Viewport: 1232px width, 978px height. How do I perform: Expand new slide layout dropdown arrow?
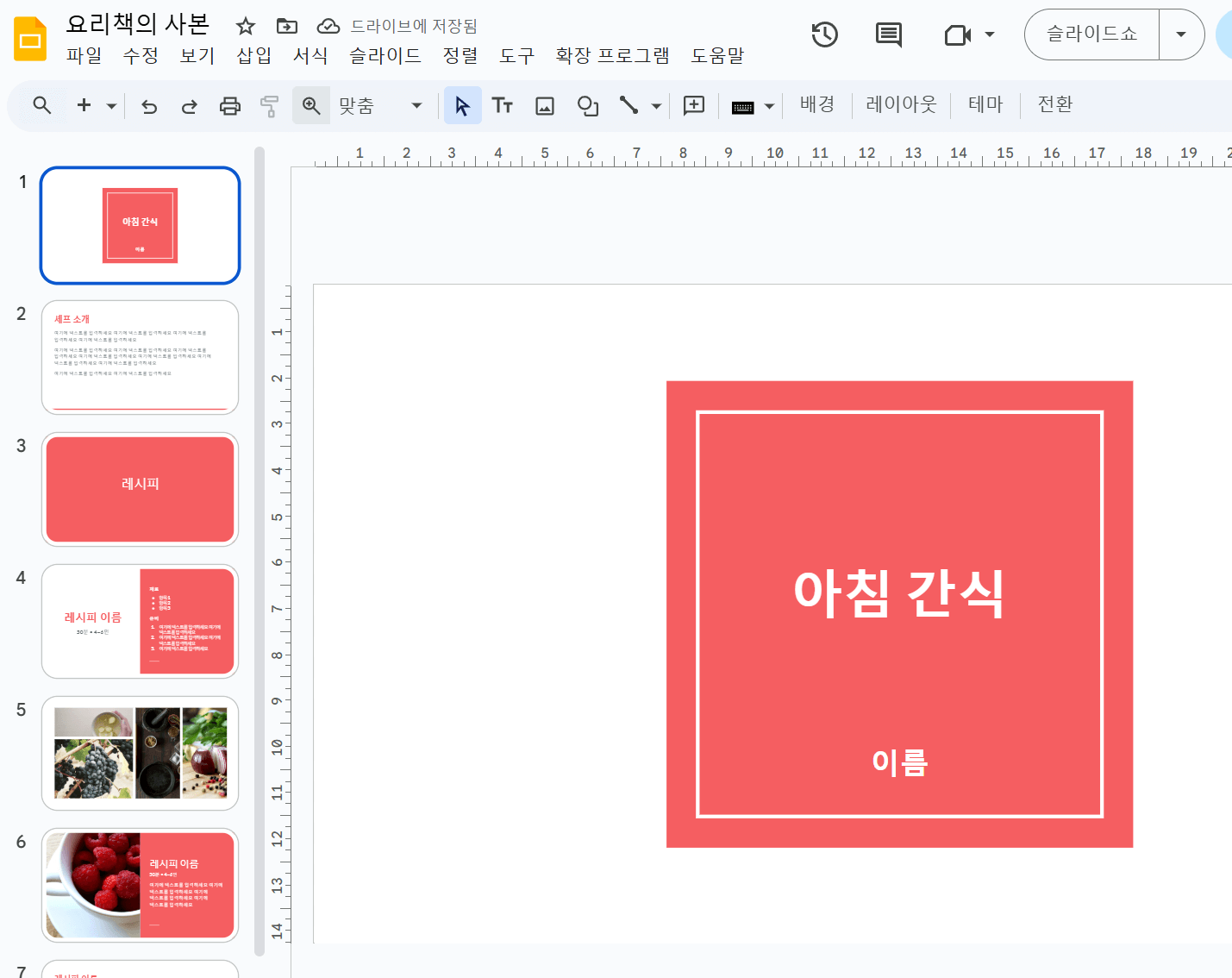click(111, 106)
